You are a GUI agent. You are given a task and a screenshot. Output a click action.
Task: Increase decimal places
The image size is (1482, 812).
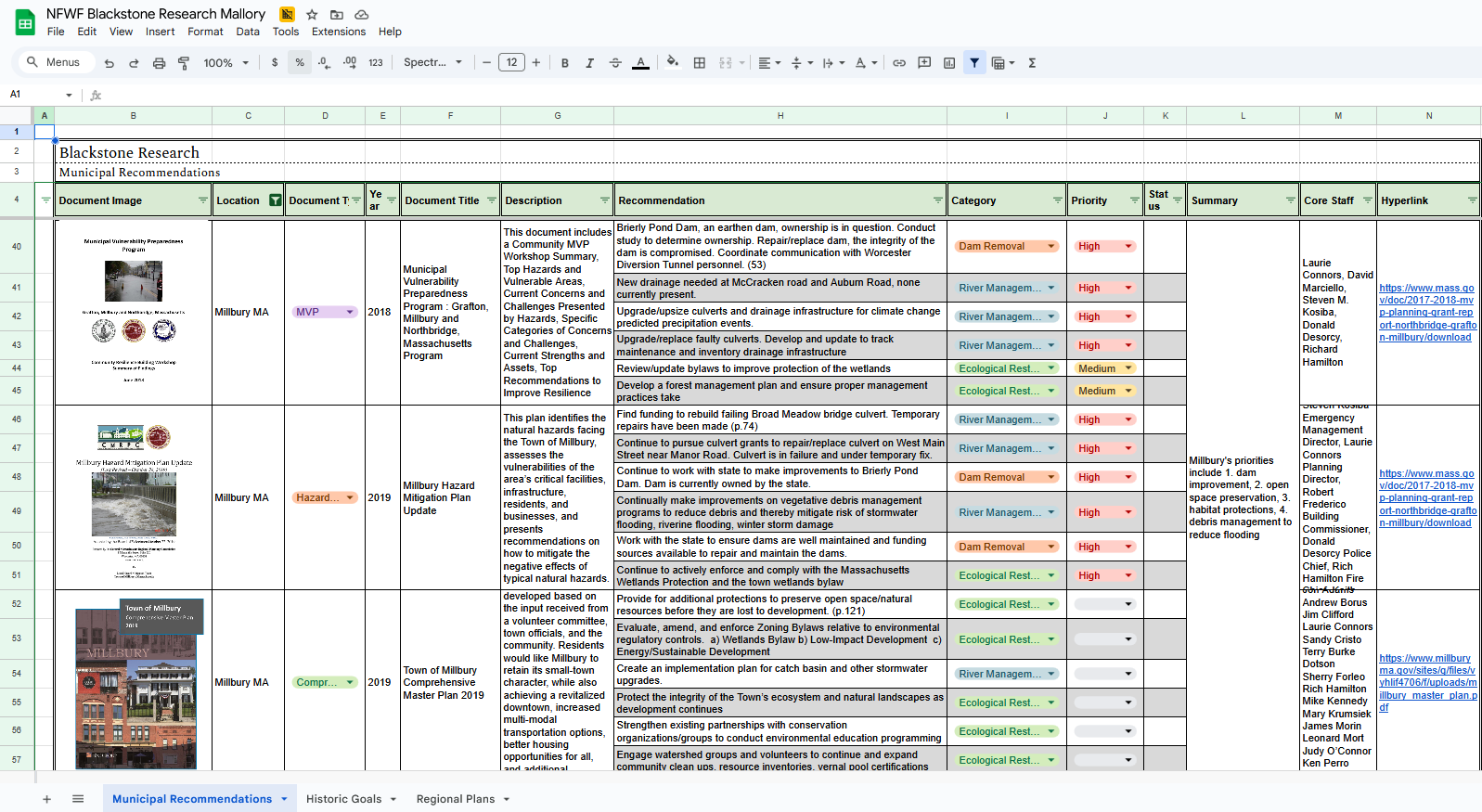(350, 63)
